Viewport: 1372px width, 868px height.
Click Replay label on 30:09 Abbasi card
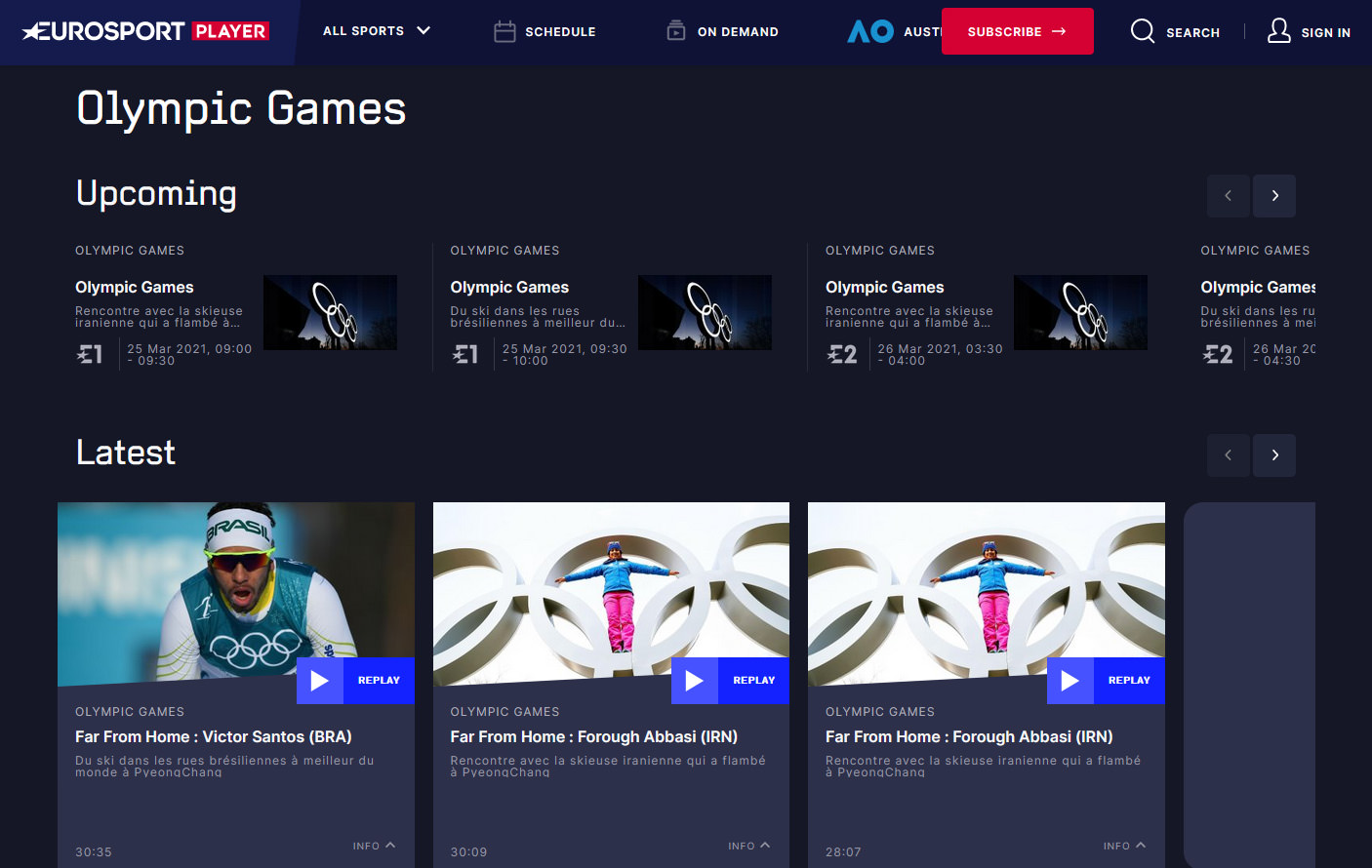click(x=754, y=681)
